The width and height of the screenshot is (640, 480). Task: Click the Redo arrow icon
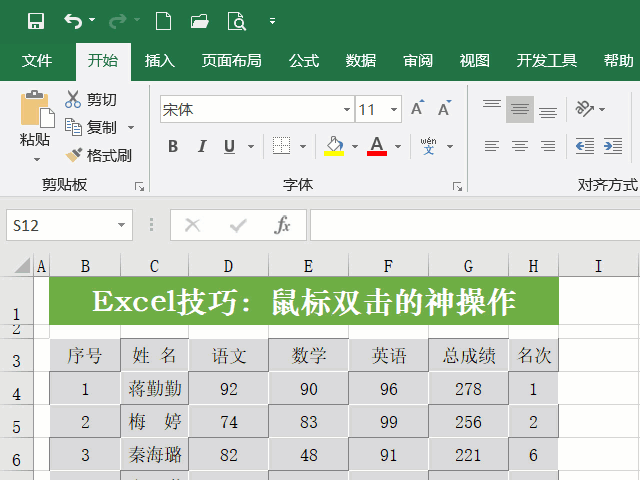[118, 21]
